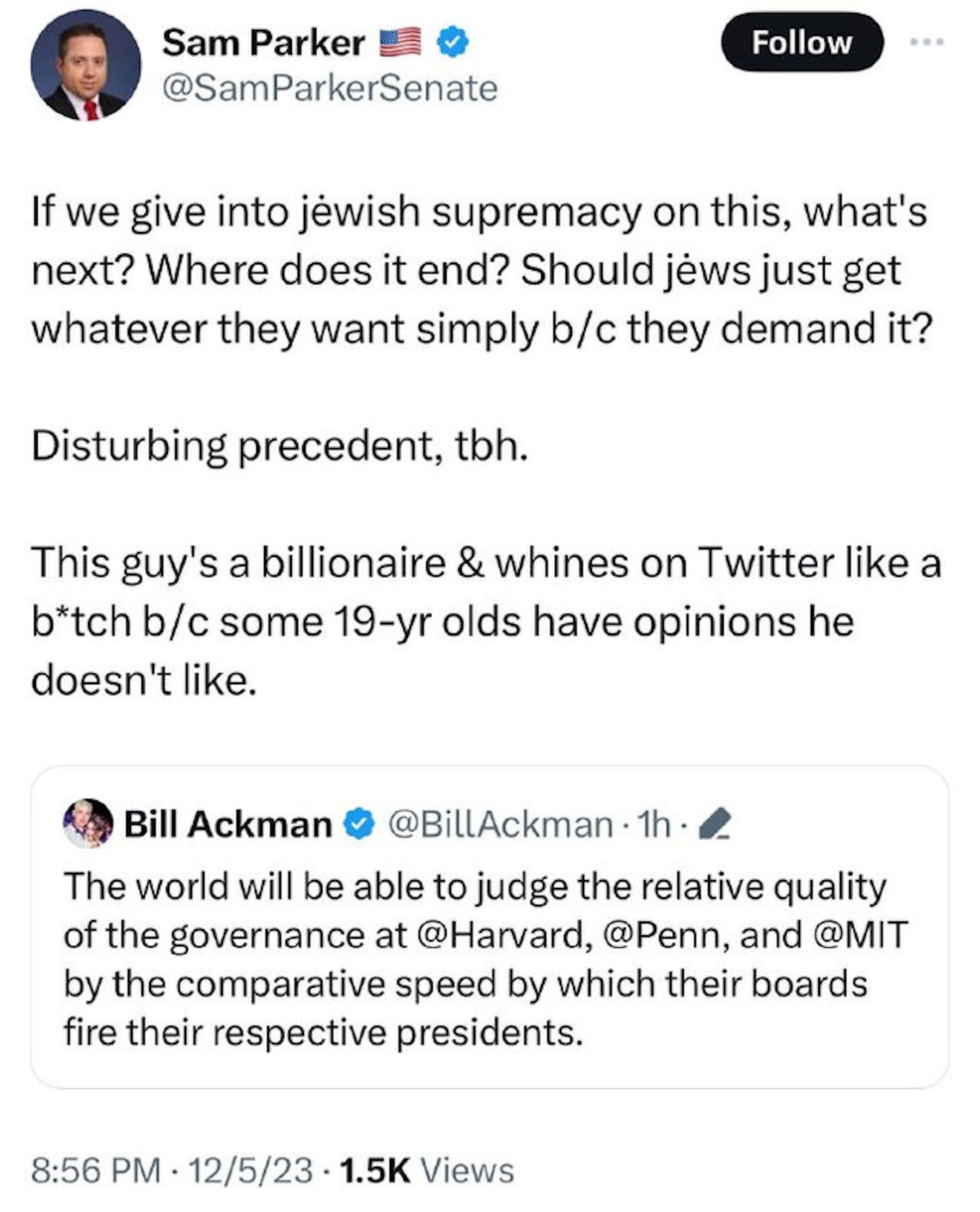Screen dimensions: 980x1212
Task: Open the Bill Ackman name in quoted post
Action: (x=228, y=825)
